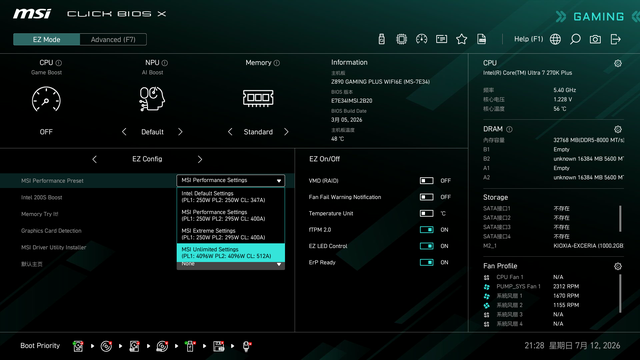Open Help (F1)
Viewport: 640px width, 360px height.
pos(529,39)
